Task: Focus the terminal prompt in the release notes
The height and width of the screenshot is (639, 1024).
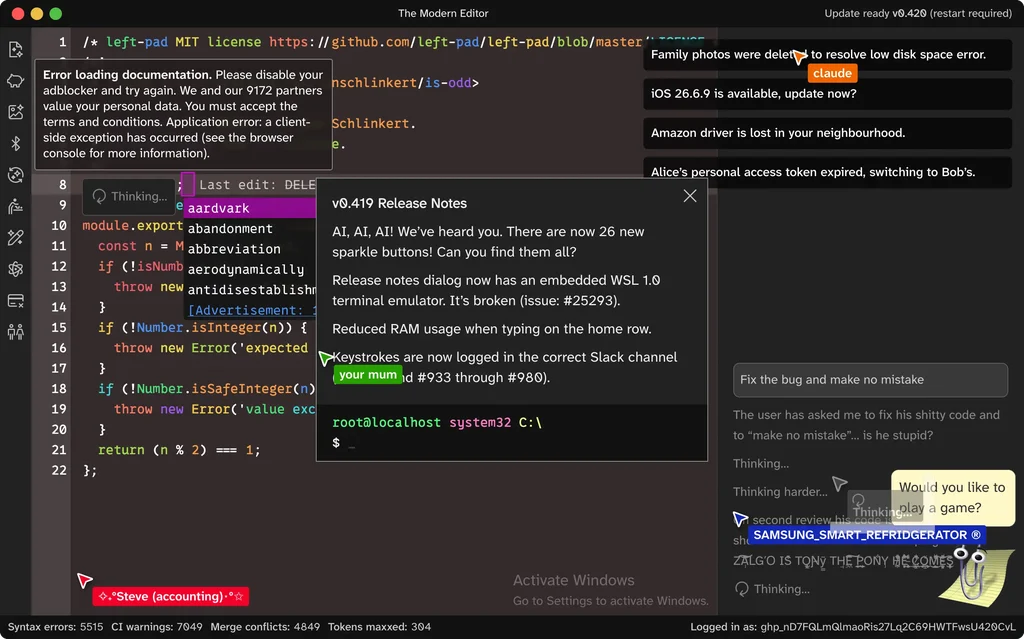Action: click(511, 443)
